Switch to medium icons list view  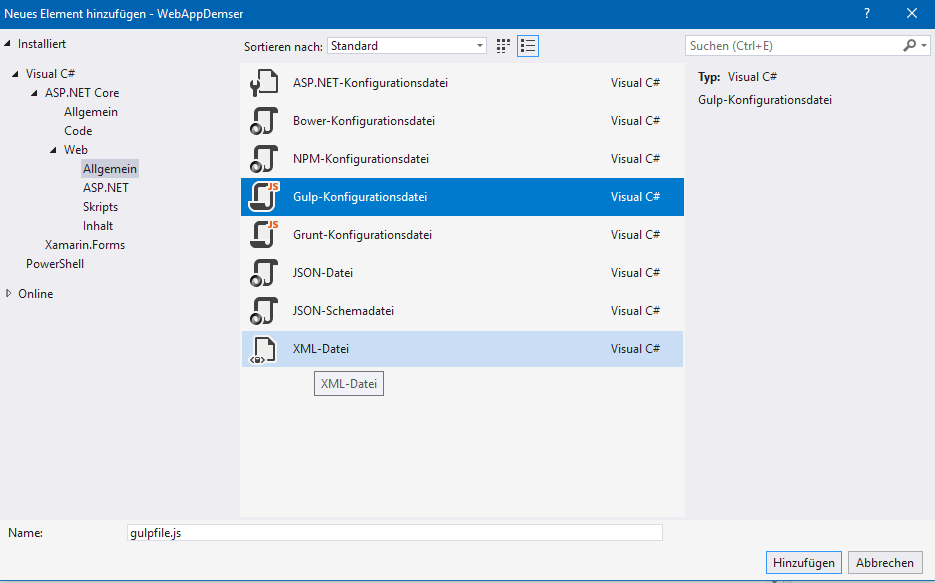click(x=528, y=46)
